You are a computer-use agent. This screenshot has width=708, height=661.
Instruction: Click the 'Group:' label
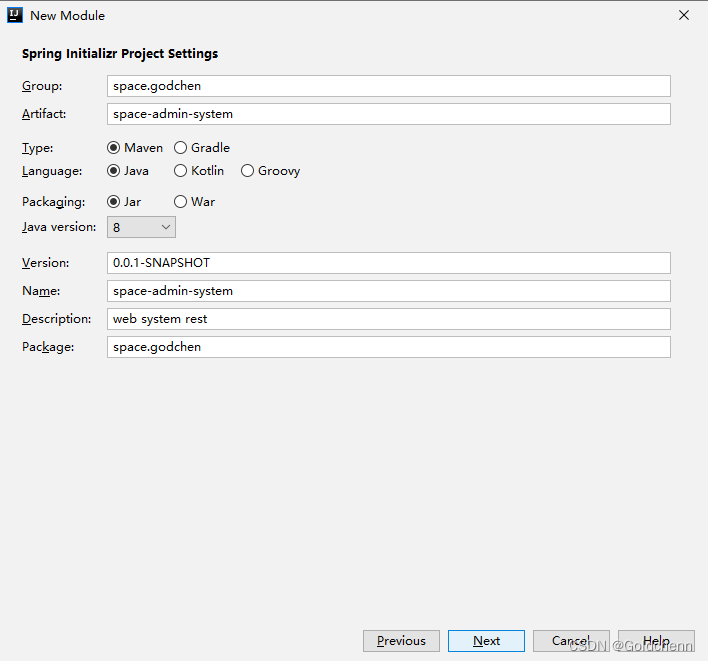tap(42, 86)
